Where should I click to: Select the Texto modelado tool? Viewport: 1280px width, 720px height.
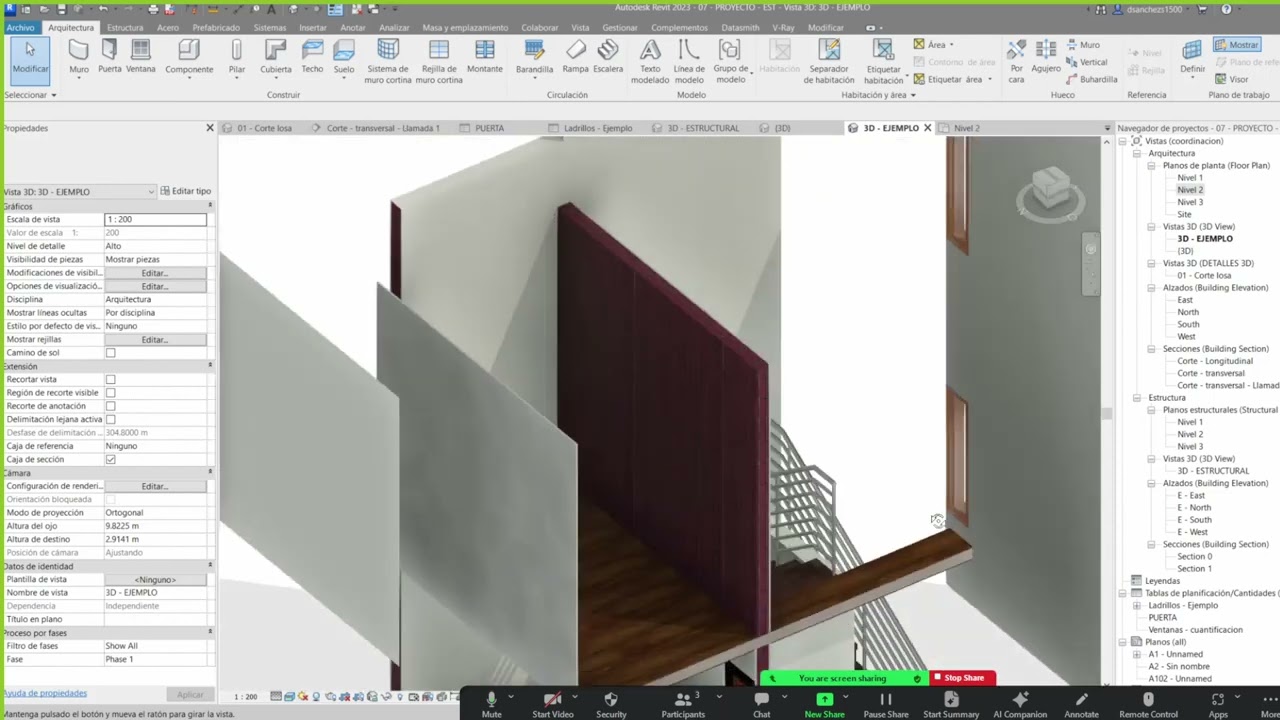click(x=650, y=61)
